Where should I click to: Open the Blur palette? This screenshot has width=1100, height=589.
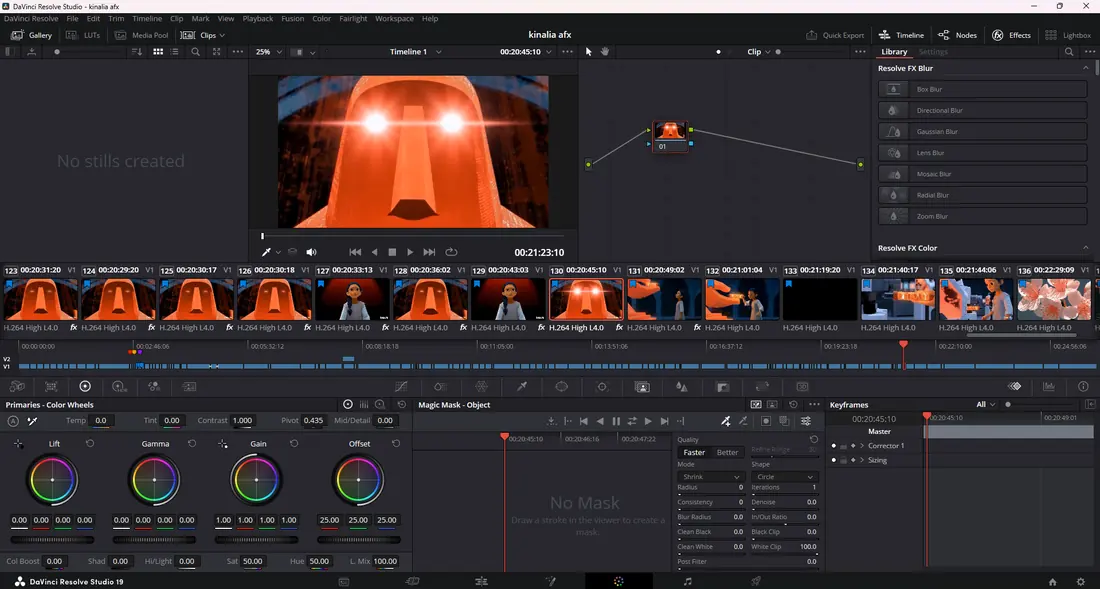tap(682, 386)
